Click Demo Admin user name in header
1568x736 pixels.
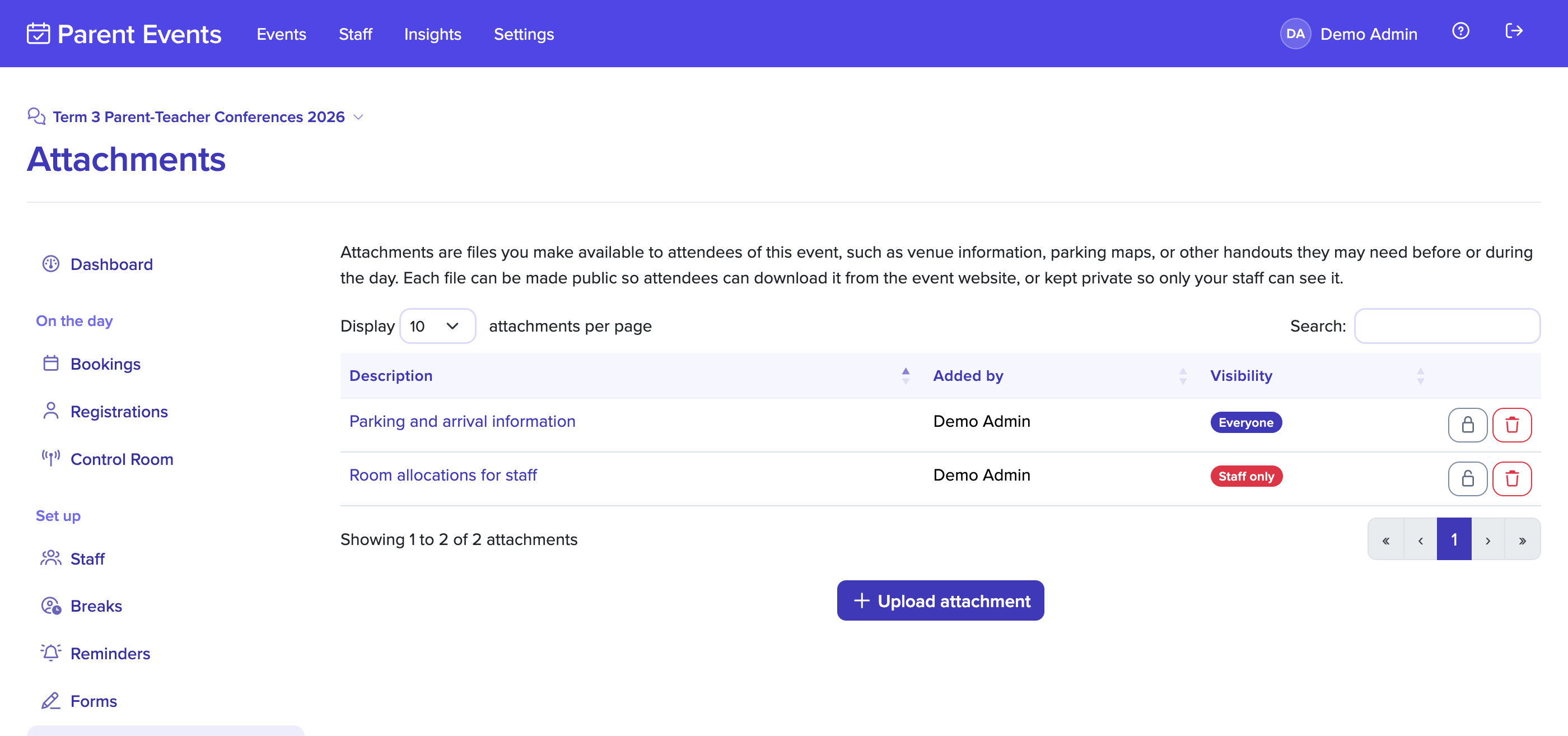[1368, 34]
